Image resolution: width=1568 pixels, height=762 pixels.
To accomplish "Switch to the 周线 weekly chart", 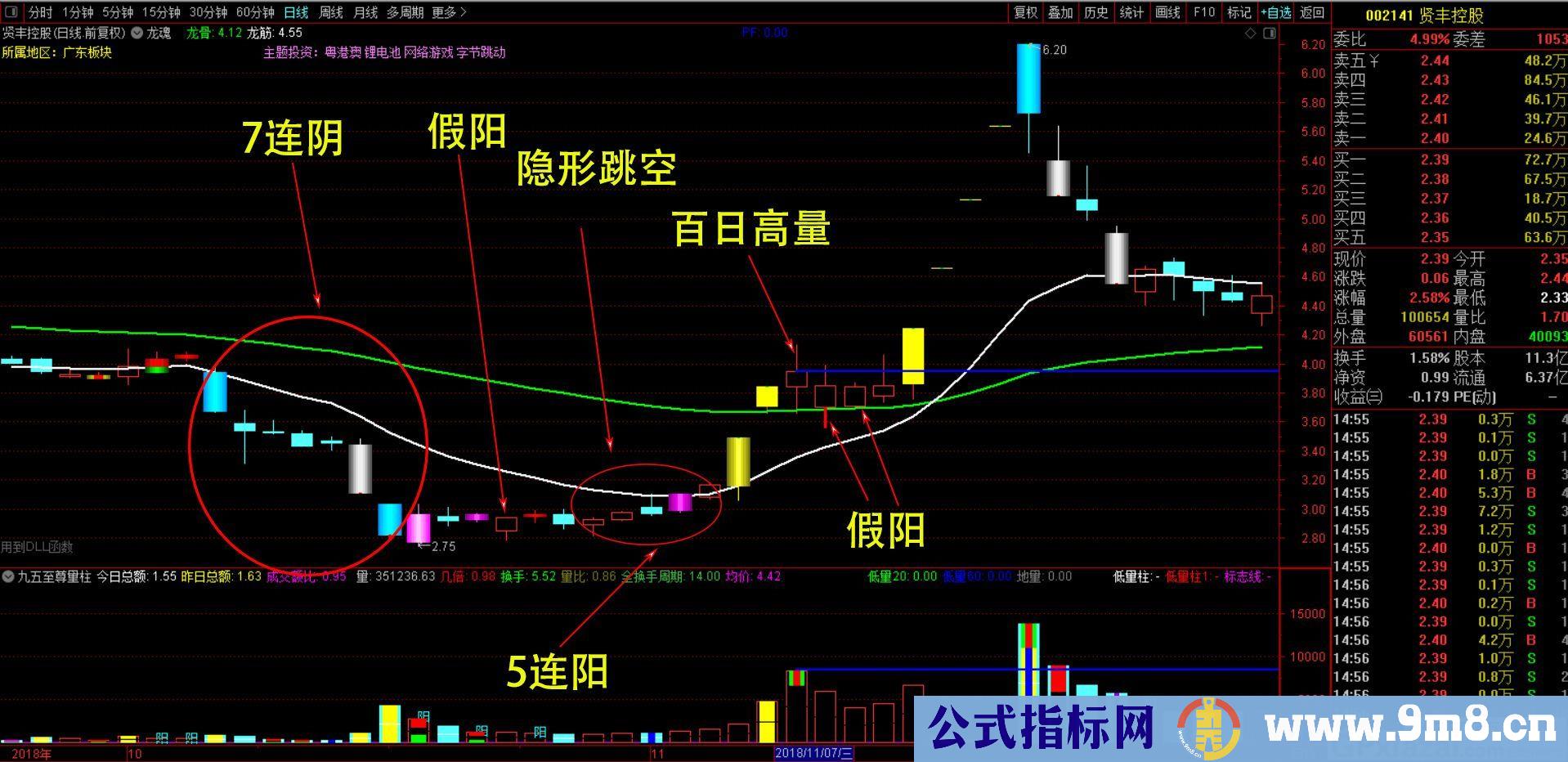I will (x=331, y=12).
